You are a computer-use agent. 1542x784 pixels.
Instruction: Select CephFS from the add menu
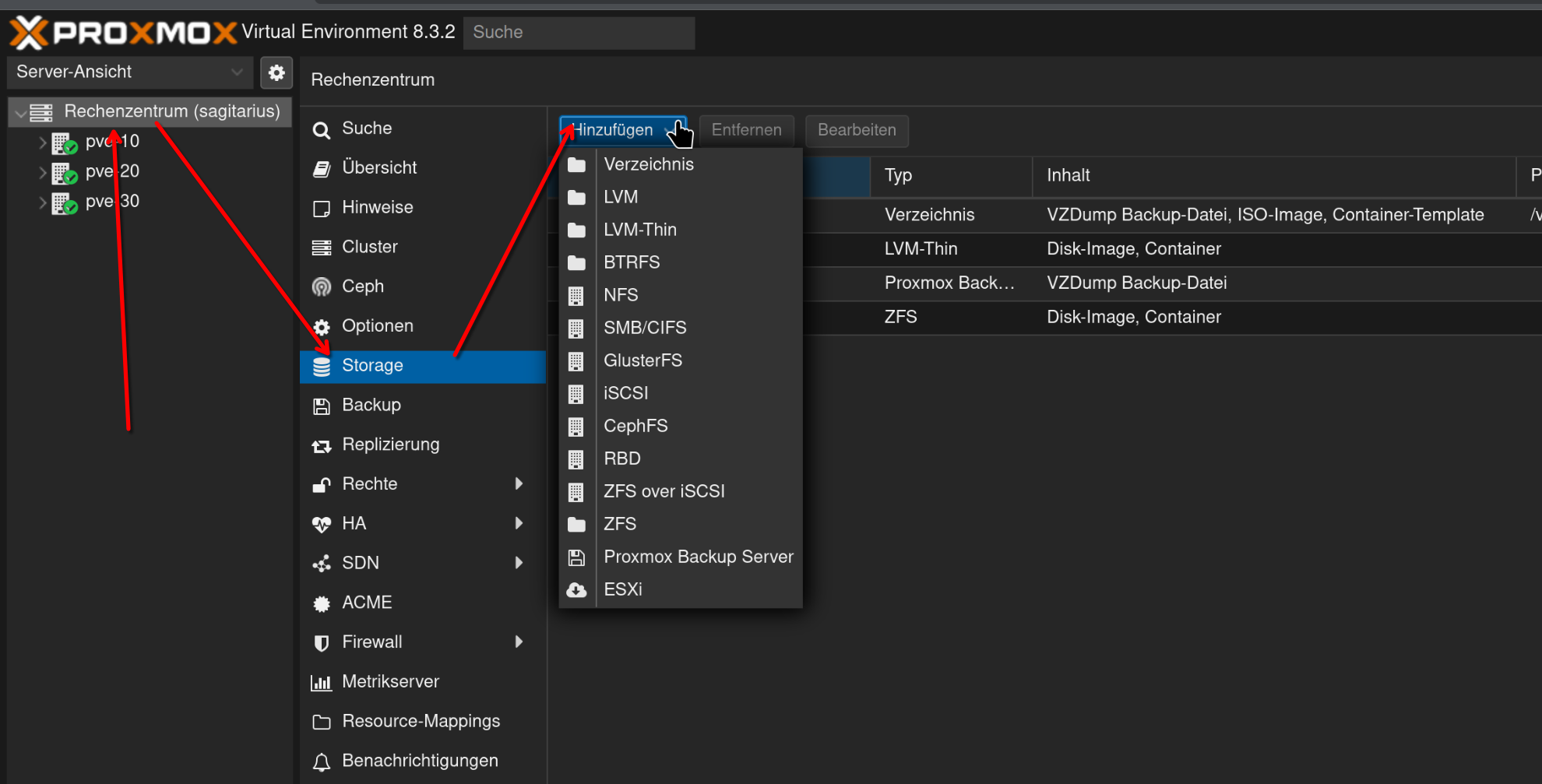click(681, 426)
